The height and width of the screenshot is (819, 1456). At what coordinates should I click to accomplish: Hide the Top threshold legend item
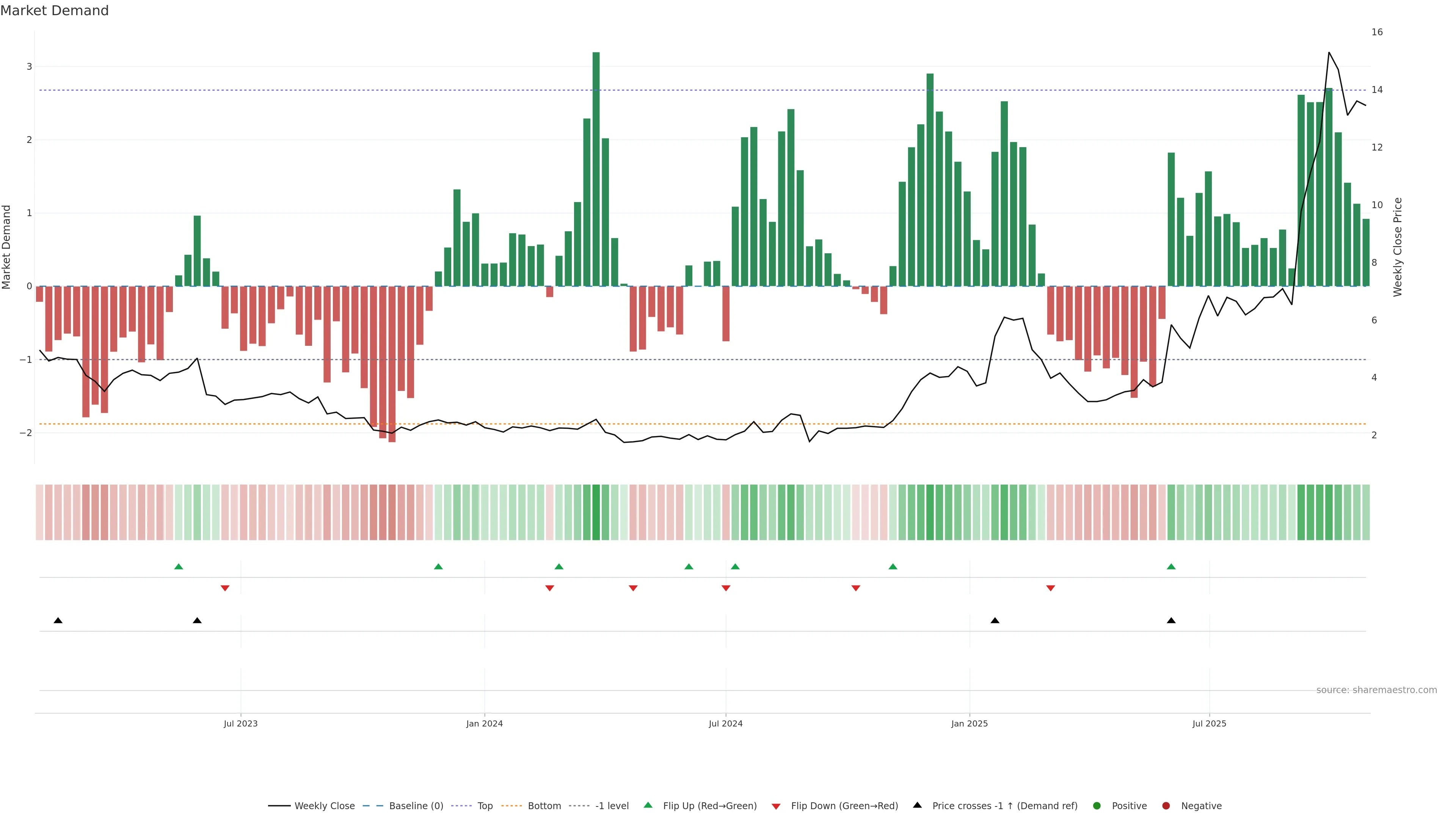[485, 806]
